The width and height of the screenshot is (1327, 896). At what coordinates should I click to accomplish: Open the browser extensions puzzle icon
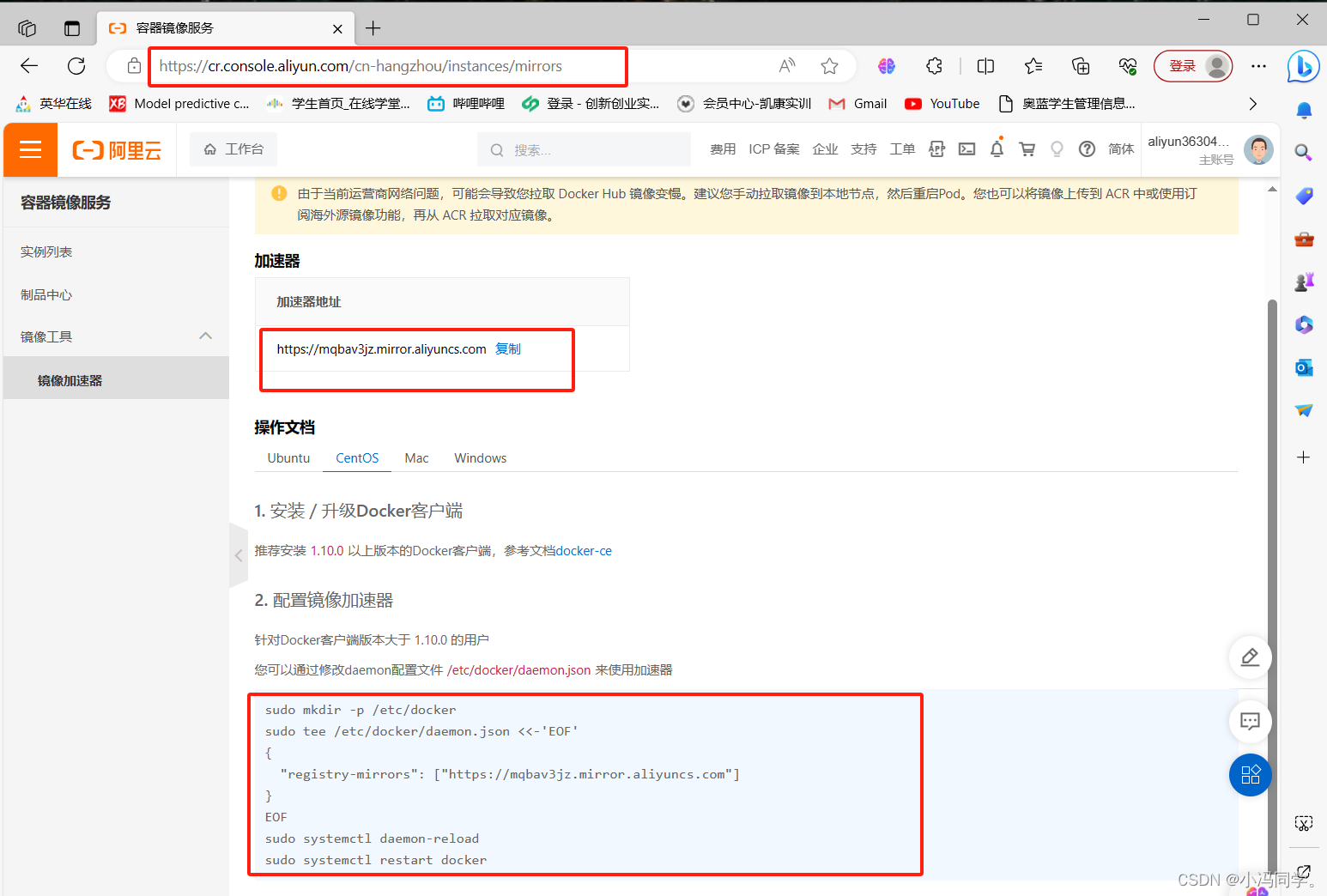(934, 66)
